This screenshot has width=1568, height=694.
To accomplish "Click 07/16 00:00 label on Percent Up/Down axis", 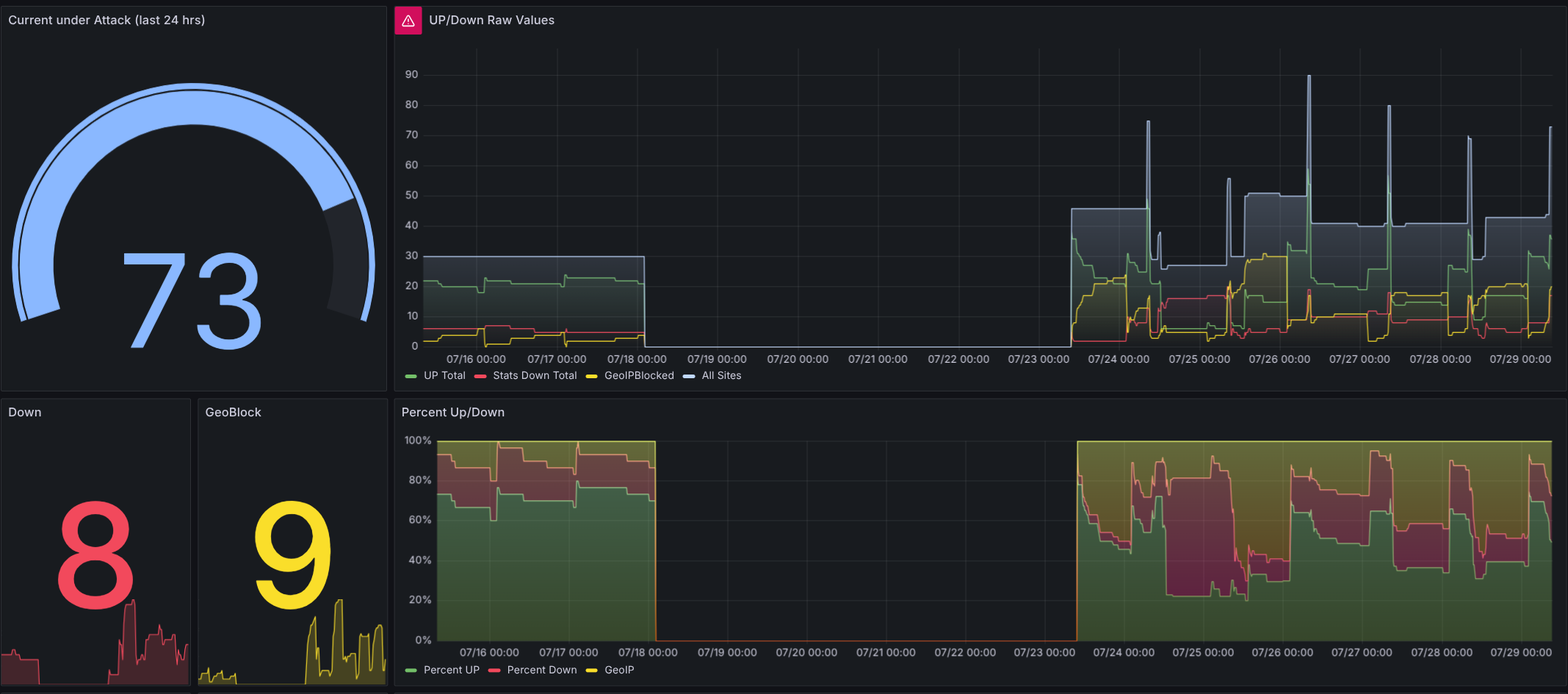I will coord(489,652).
